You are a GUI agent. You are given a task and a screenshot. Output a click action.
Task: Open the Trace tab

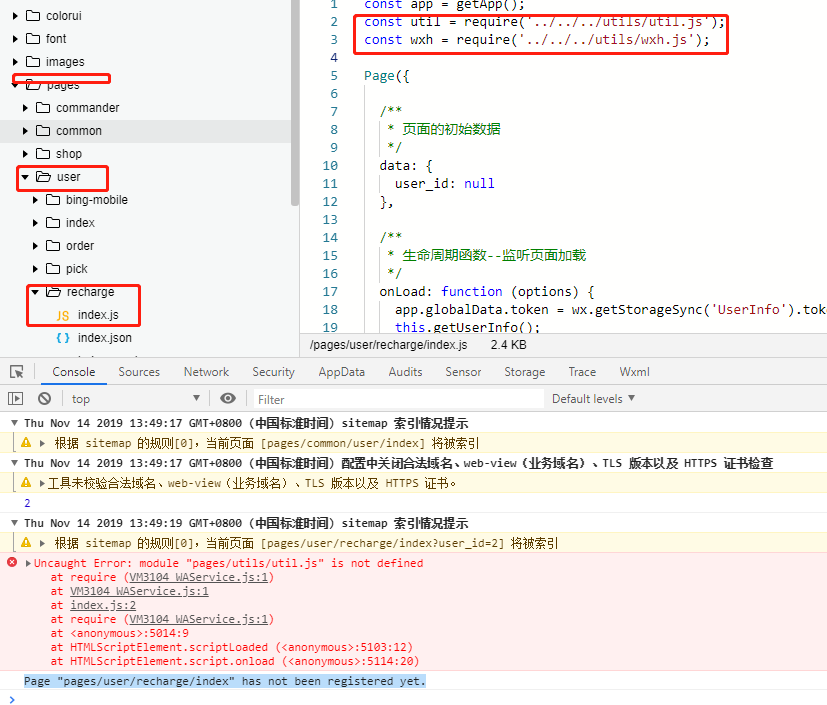click(x=582, y=372)
